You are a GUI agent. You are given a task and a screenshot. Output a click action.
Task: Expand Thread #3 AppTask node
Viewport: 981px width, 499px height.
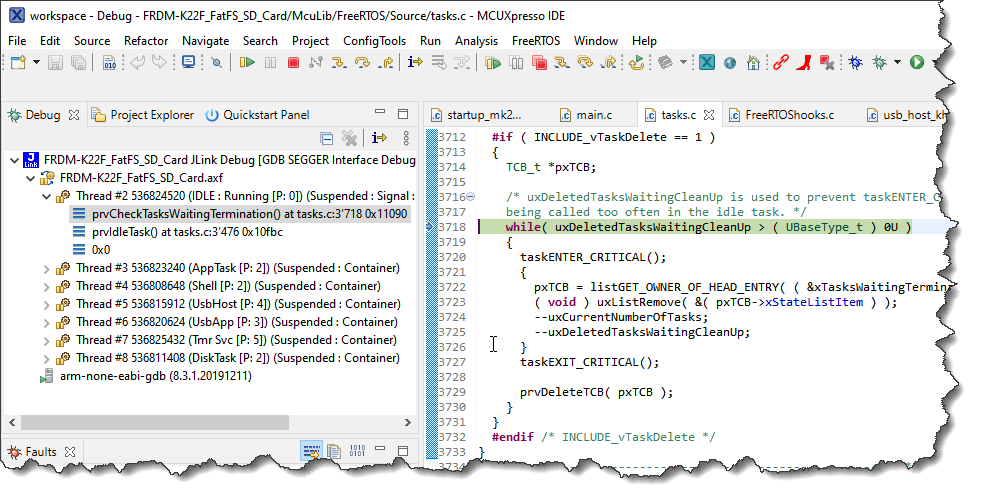coord(48,268)
